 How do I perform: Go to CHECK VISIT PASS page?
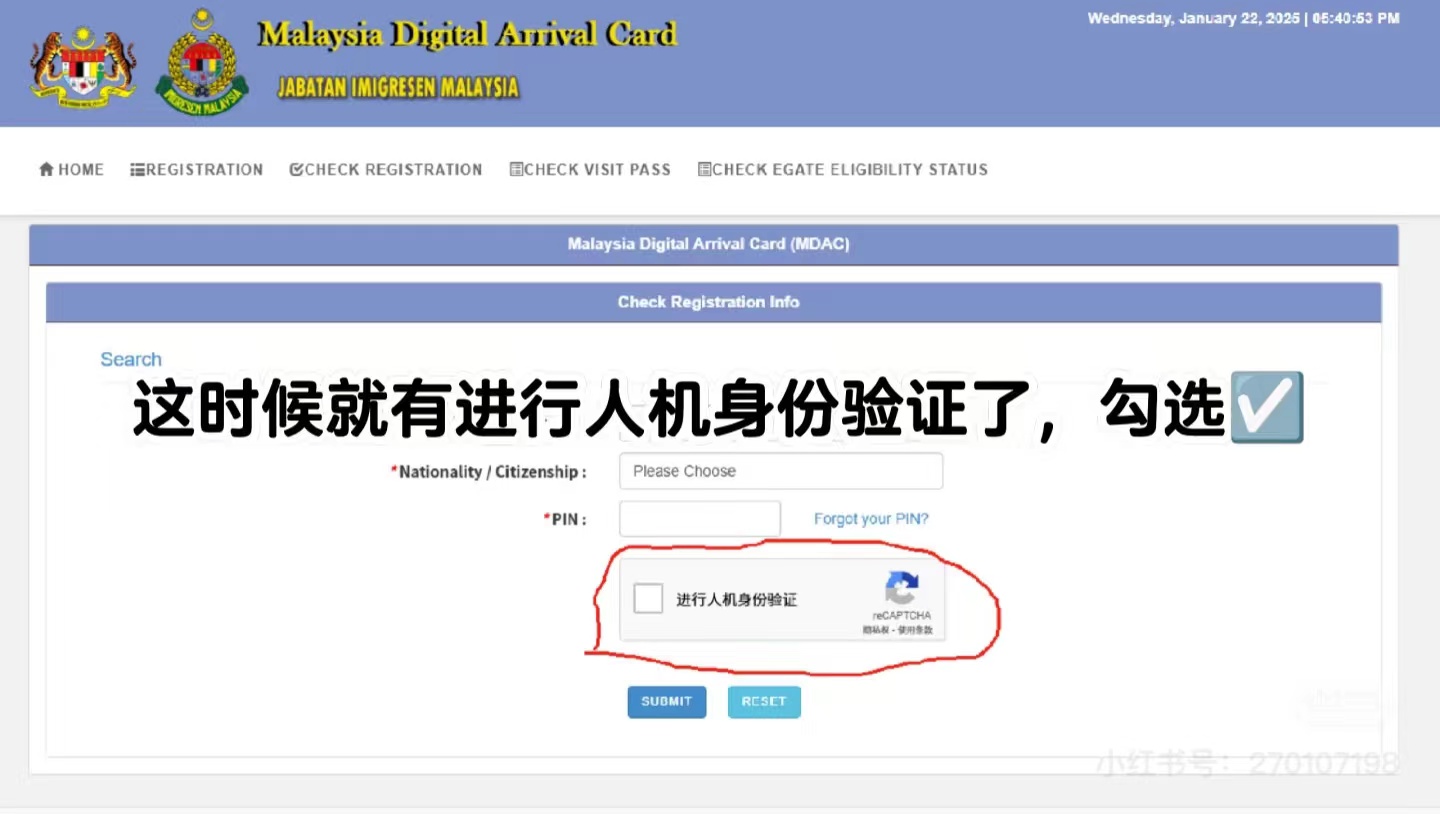pos(590,170)
